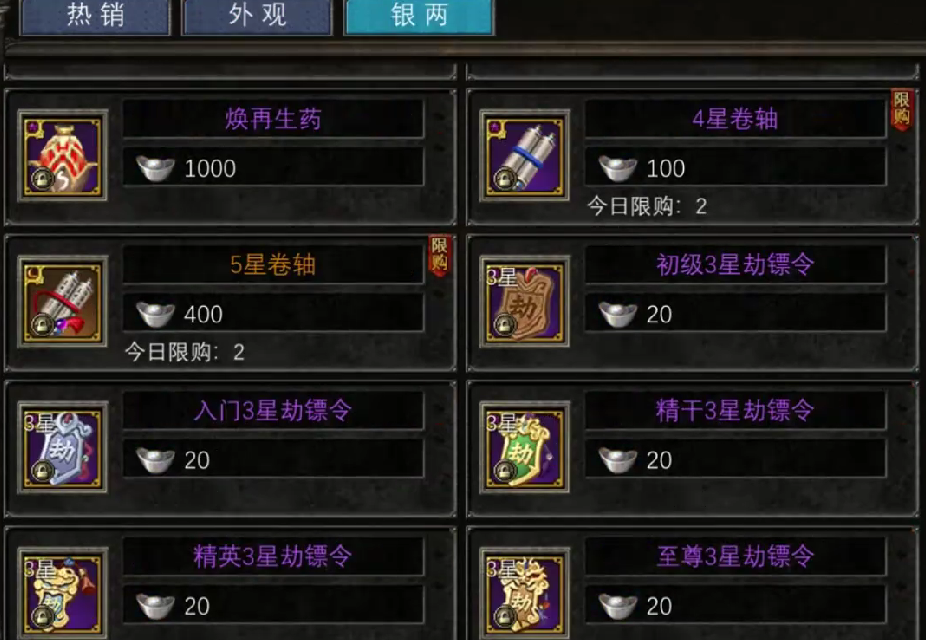Viewport: 926px width, 640px height.
Task: Click the 5星卷轴 red-ribbon scroll icon
Action: (x=63, y=302)
